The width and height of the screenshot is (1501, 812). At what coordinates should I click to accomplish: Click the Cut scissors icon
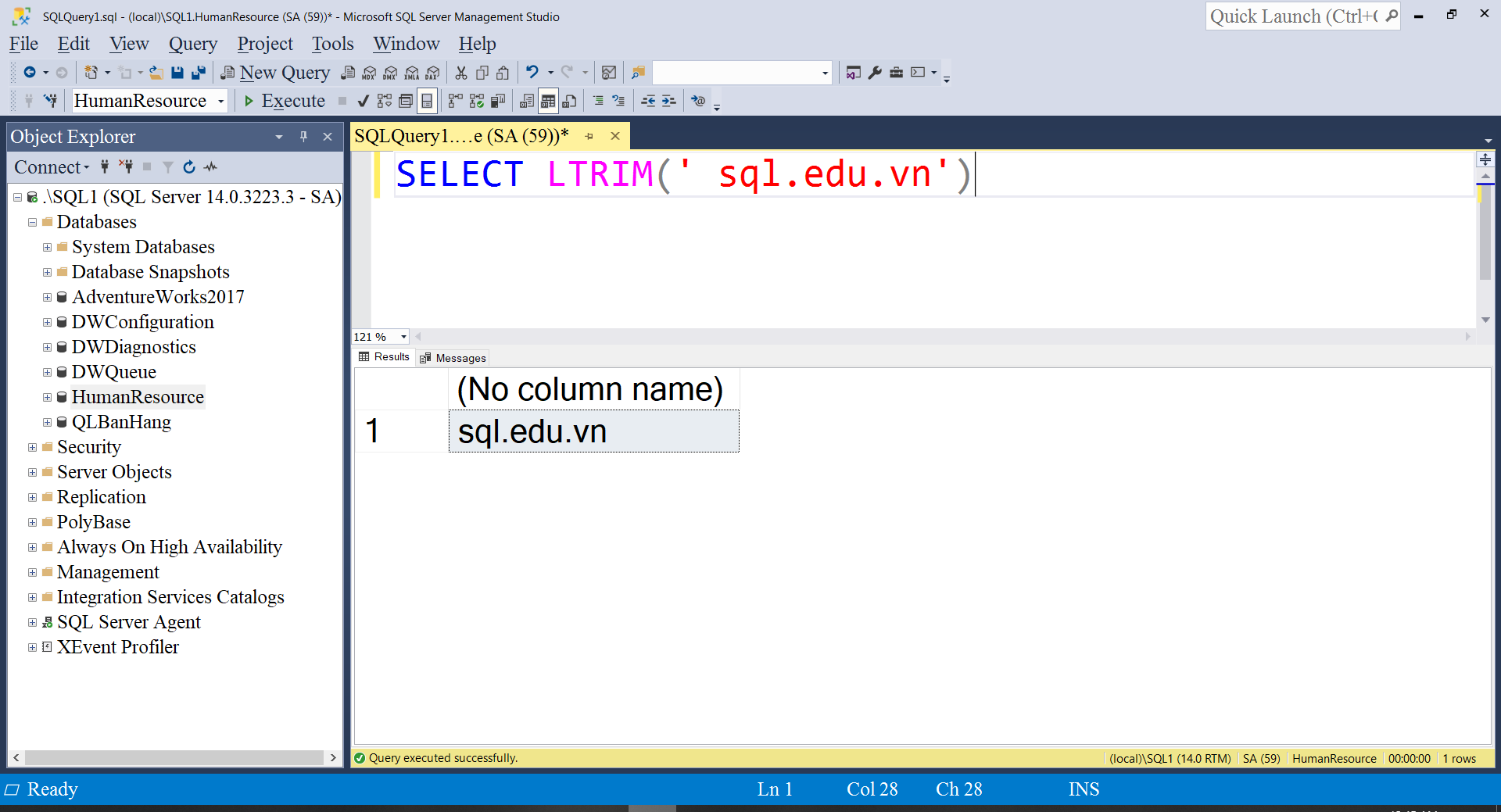[x=461, y=73]
